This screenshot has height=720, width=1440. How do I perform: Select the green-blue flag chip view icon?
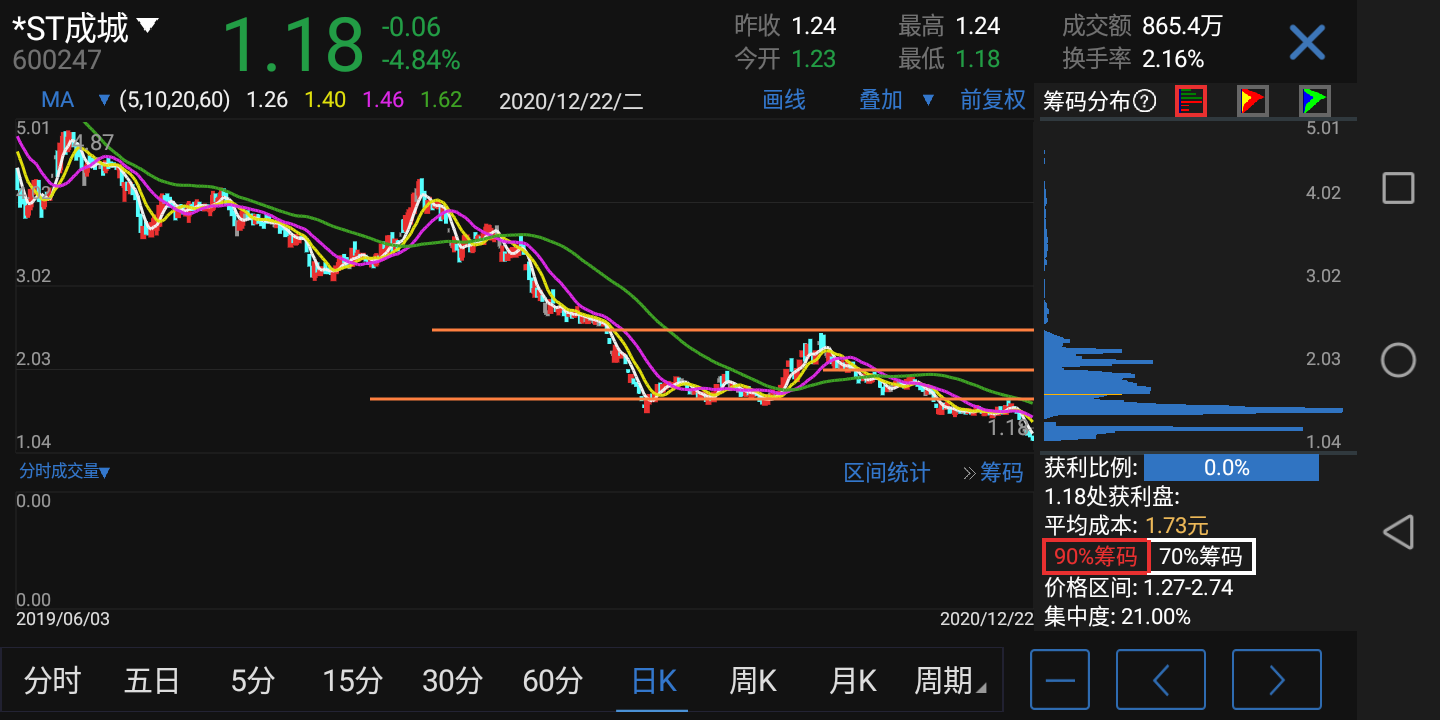(x=1315, y=101)
